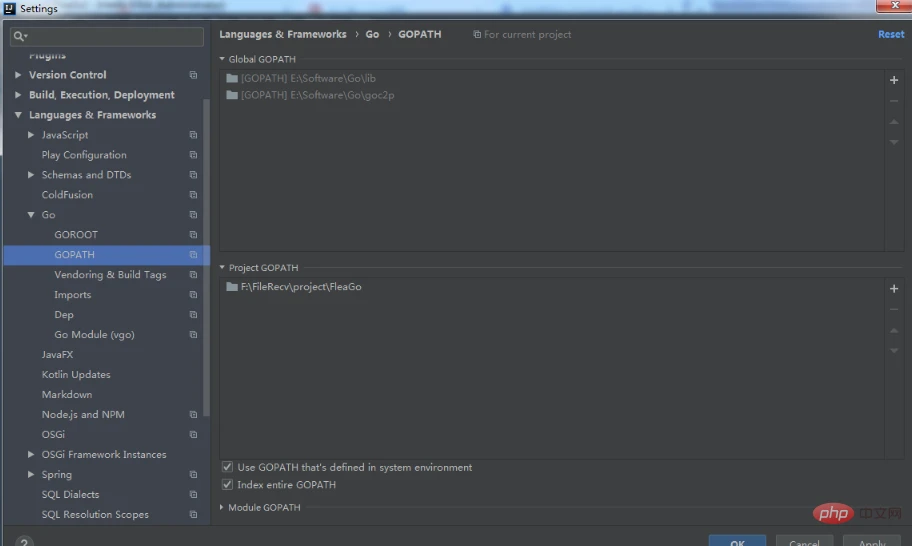Click the project-level icon beside ColdFusion
The height and width of the screenshot is (546, 912).
(193, 195)
